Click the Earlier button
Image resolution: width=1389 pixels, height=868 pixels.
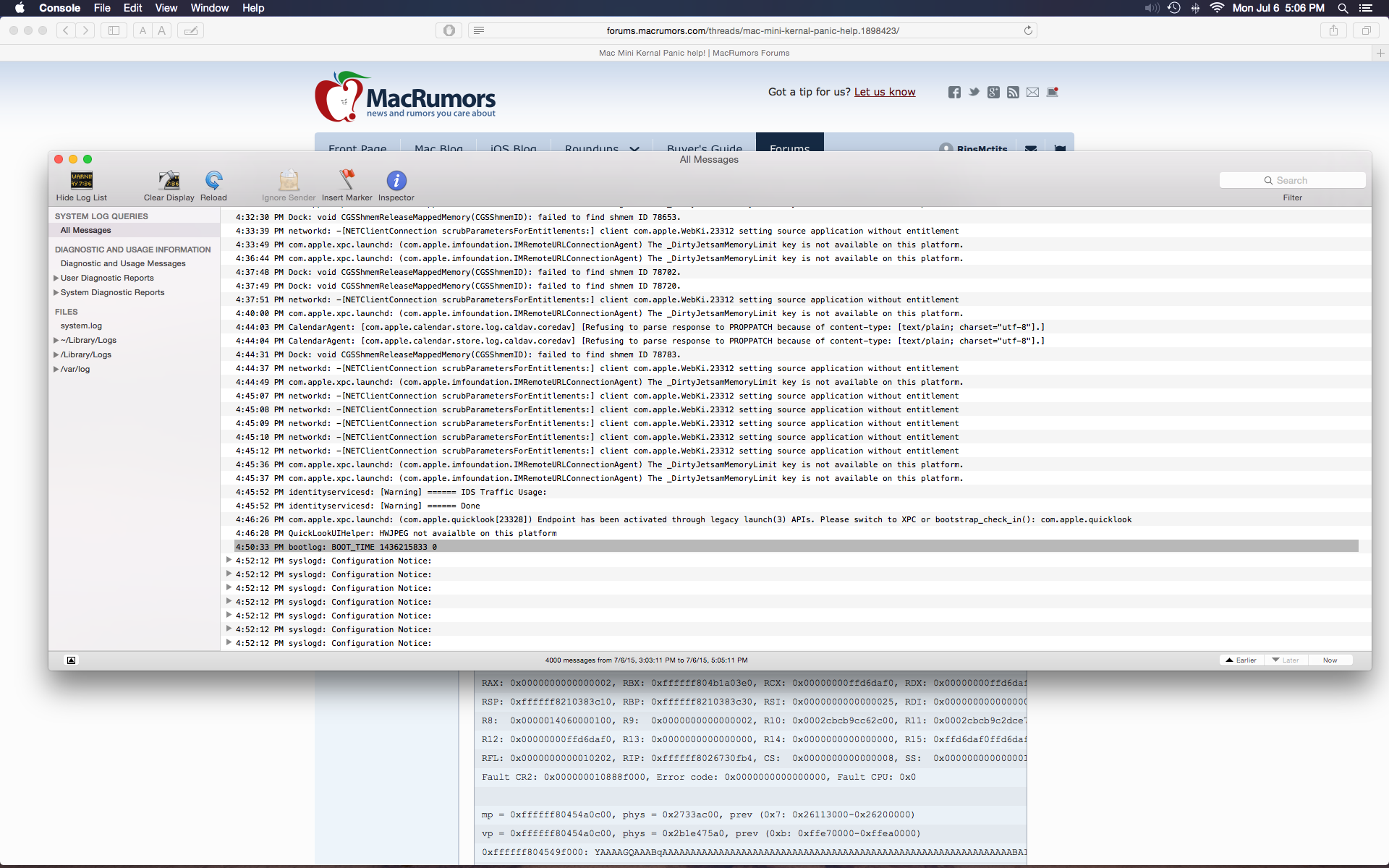[1241, 660]
